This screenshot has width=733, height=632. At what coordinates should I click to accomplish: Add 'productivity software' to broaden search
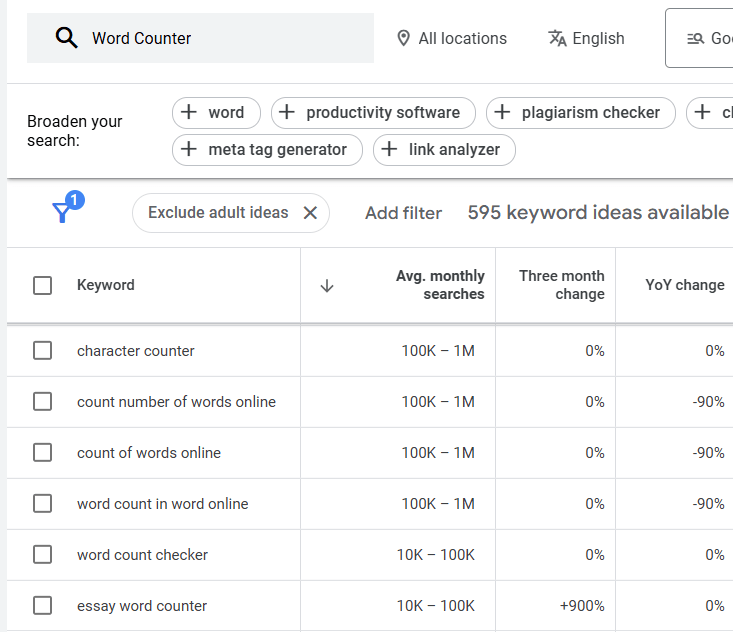(x=373, y=113)
